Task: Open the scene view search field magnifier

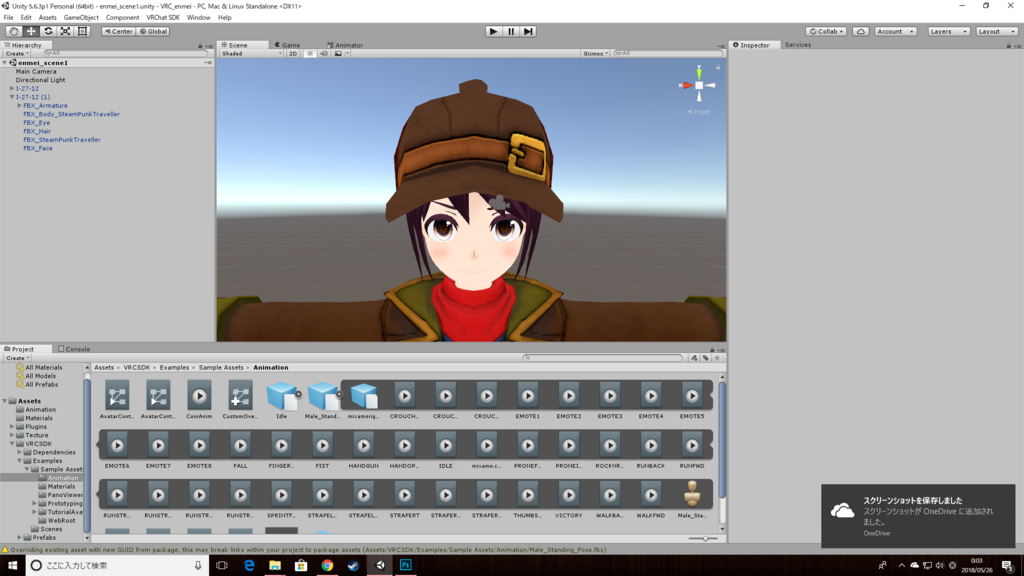Action: point(617,53)
